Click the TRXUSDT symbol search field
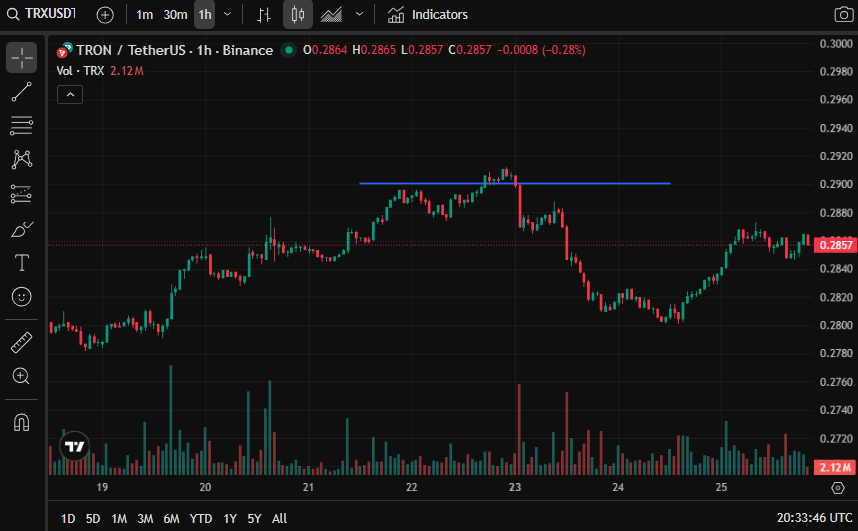 tap(50, 14)
